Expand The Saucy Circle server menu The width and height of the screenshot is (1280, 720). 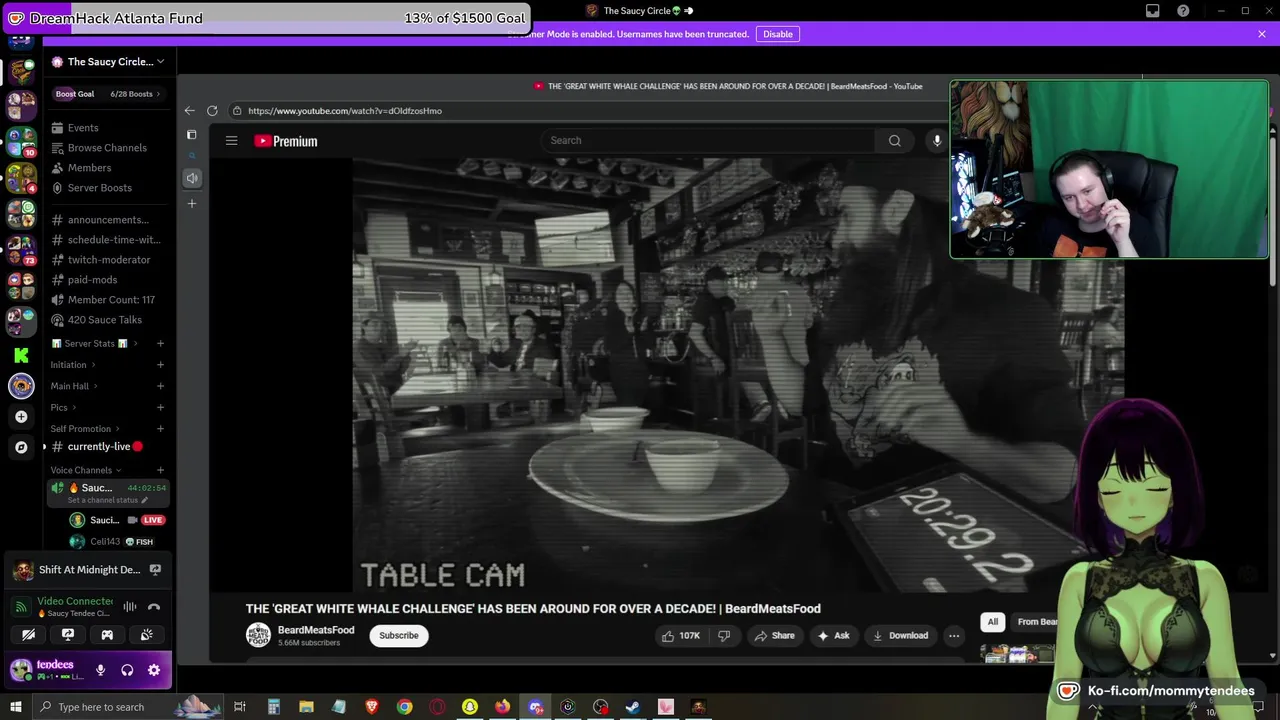(110, 62)
